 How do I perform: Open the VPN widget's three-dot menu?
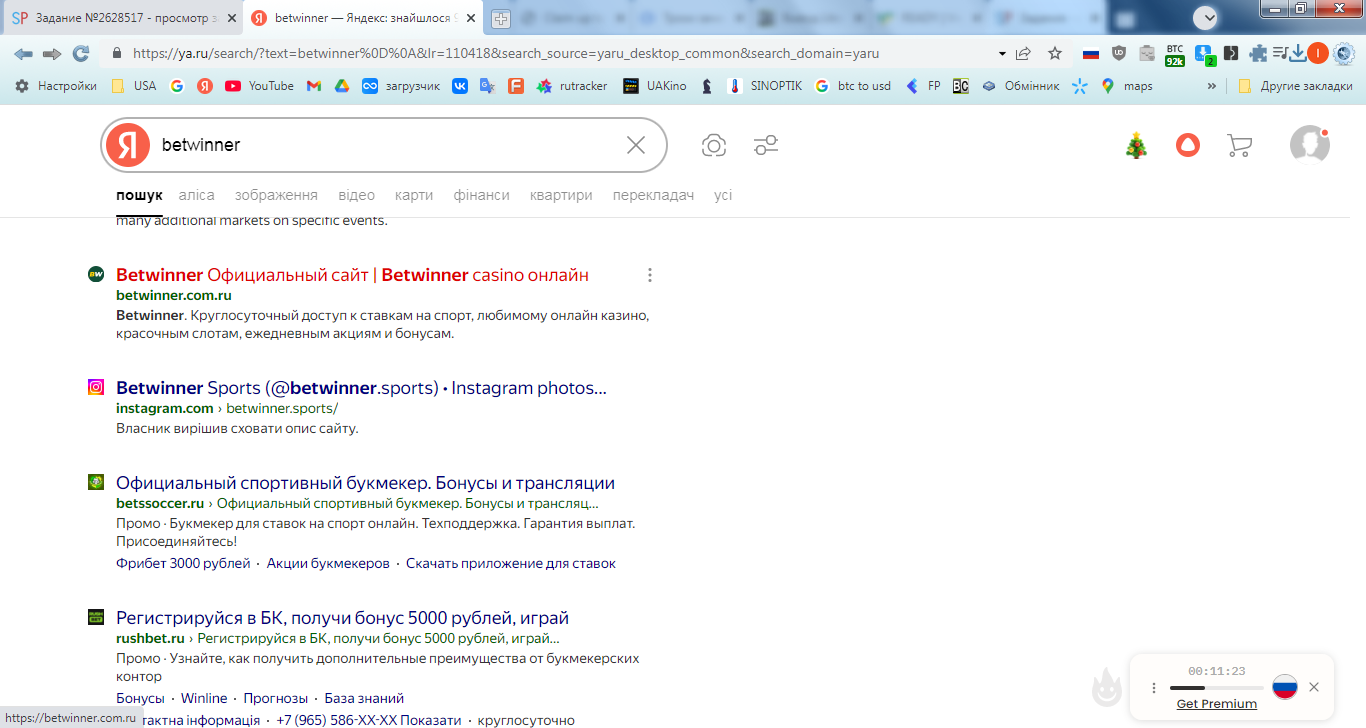click(1154, 688)
